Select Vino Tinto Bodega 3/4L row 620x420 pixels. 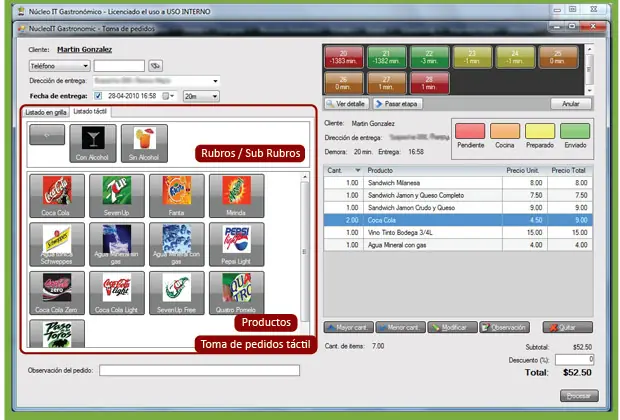[458, 233]
